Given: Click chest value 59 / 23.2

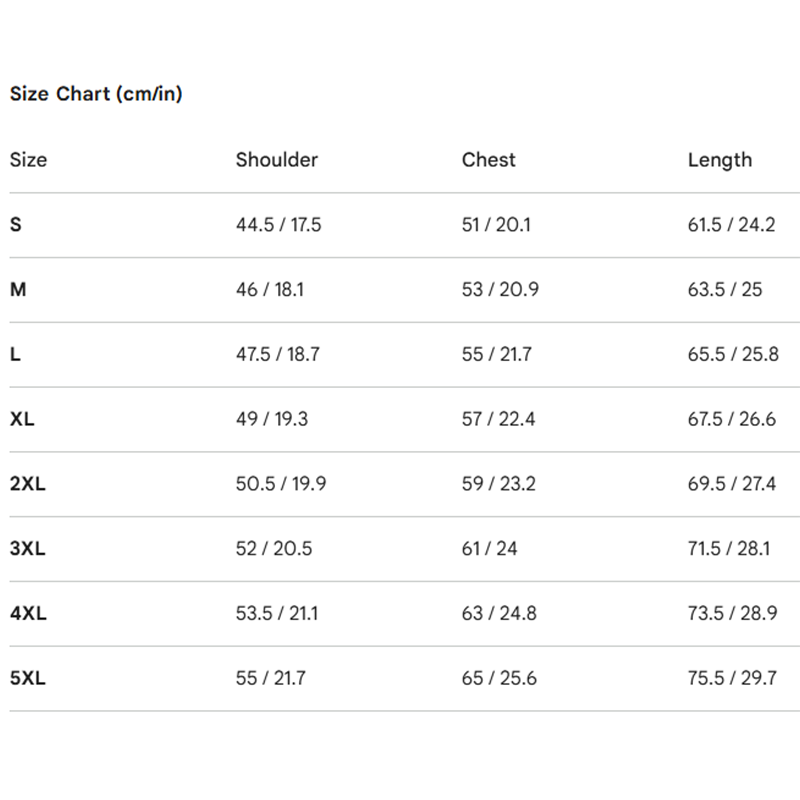Looking at the screenshot, I should pos(499,484).
